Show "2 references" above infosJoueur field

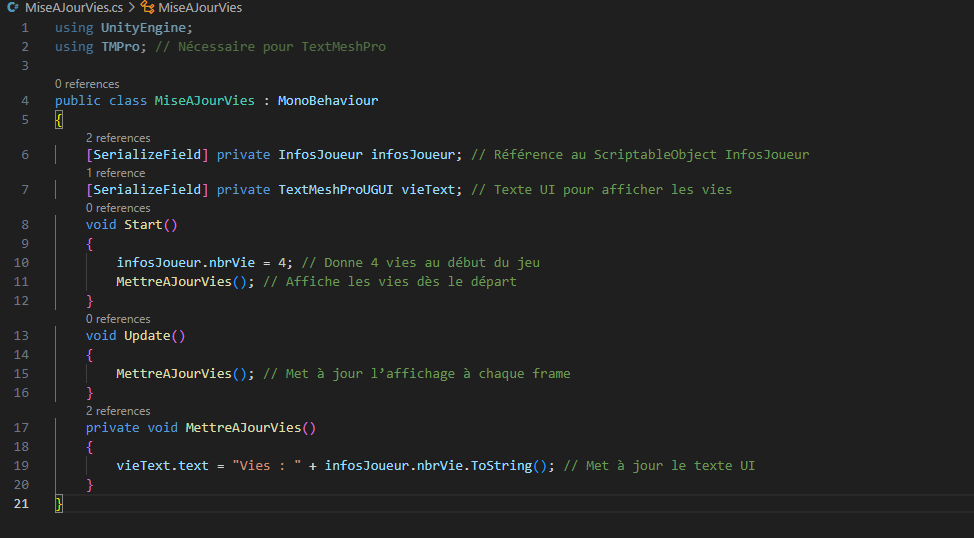pos(118,138)
